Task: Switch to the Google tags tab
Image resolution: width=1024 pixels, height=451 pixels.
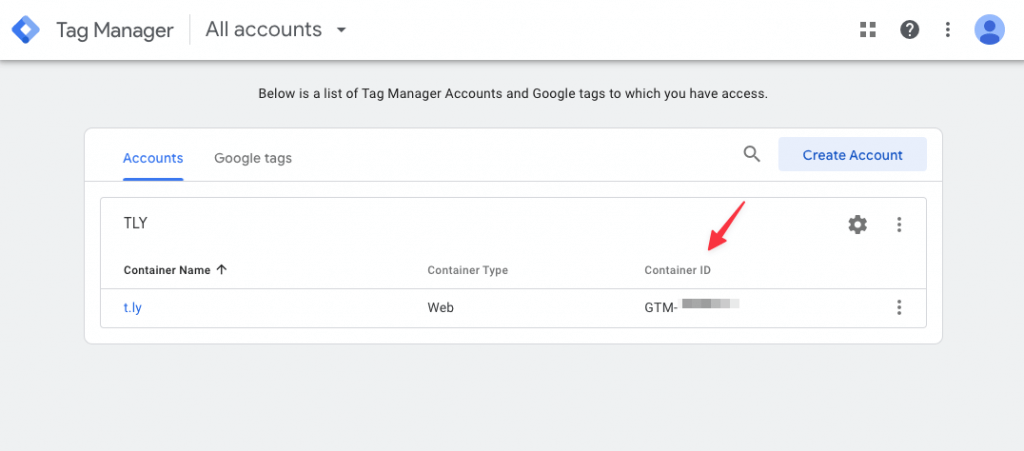Action: pyautogui.click(x=253, y=158)
